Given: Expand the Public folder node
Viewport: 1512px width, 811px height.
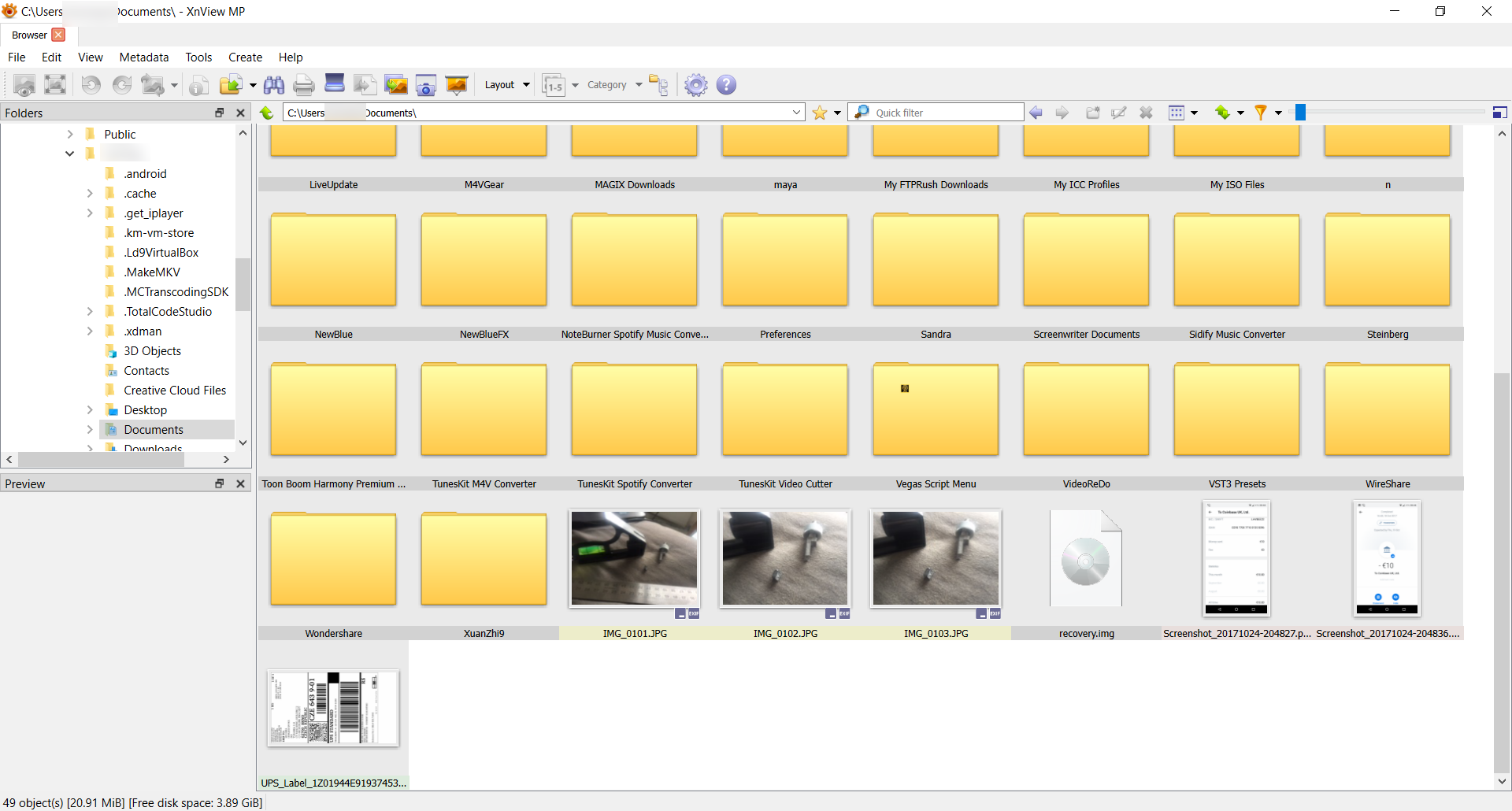Looking at the screenshot, I should click(x=70, y=134).
